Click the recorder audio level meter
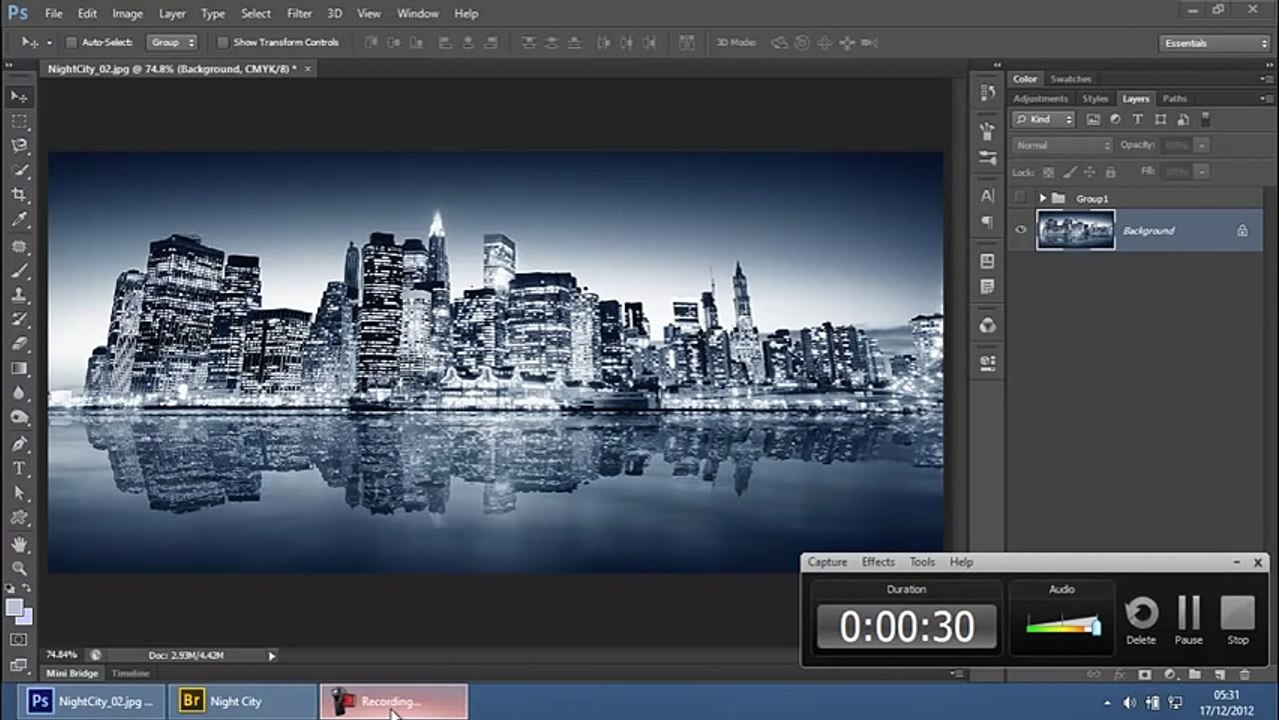This screenshot has width=1279, height=720. [x=1062, y=626]
